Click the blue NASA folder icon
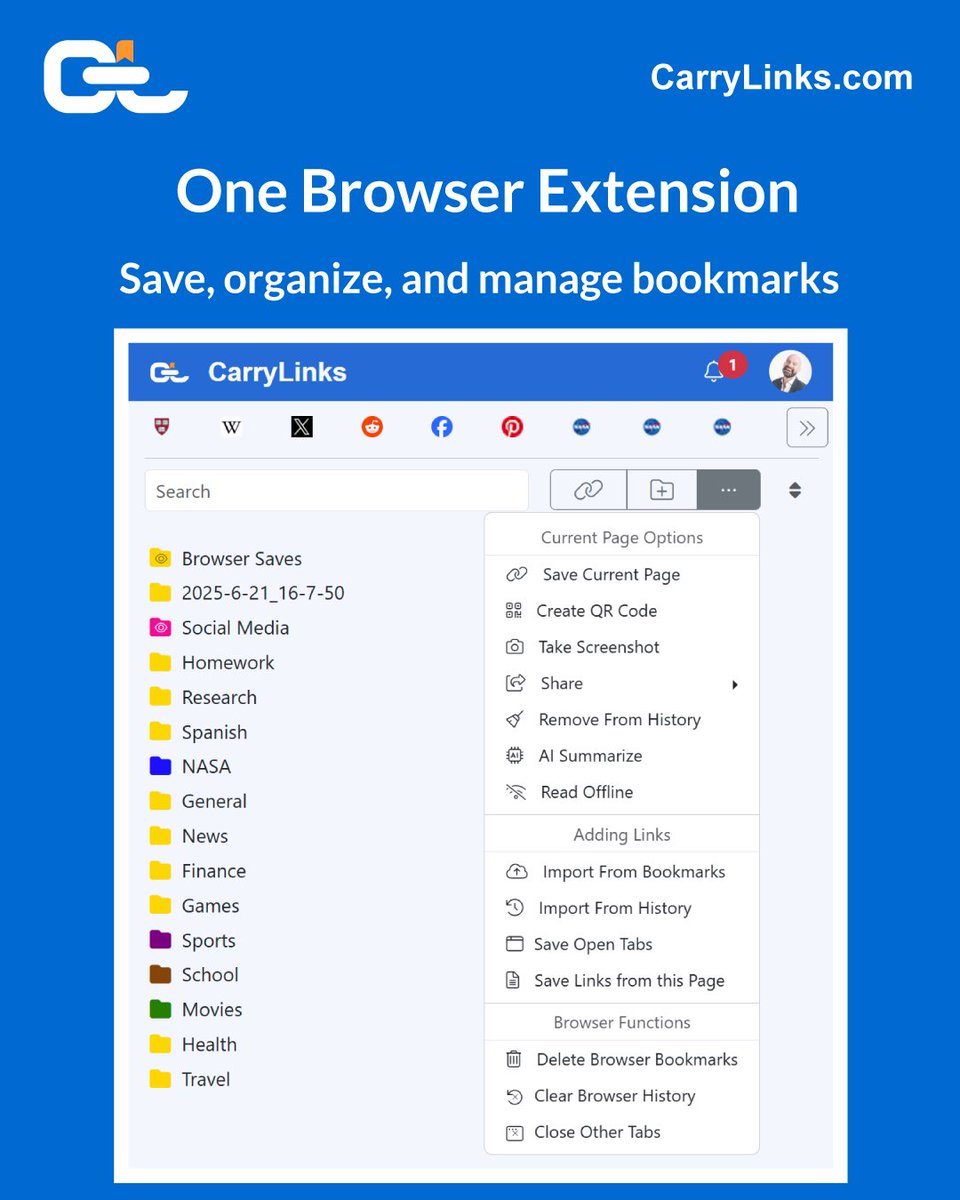The width and height of the screenshot is (960, 1200). [x=160, y=766]
